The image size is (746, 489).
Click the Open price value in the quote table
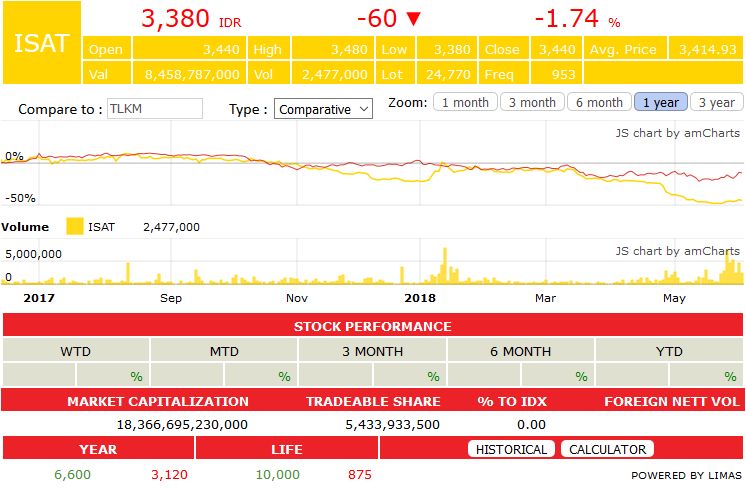(189, 49)
